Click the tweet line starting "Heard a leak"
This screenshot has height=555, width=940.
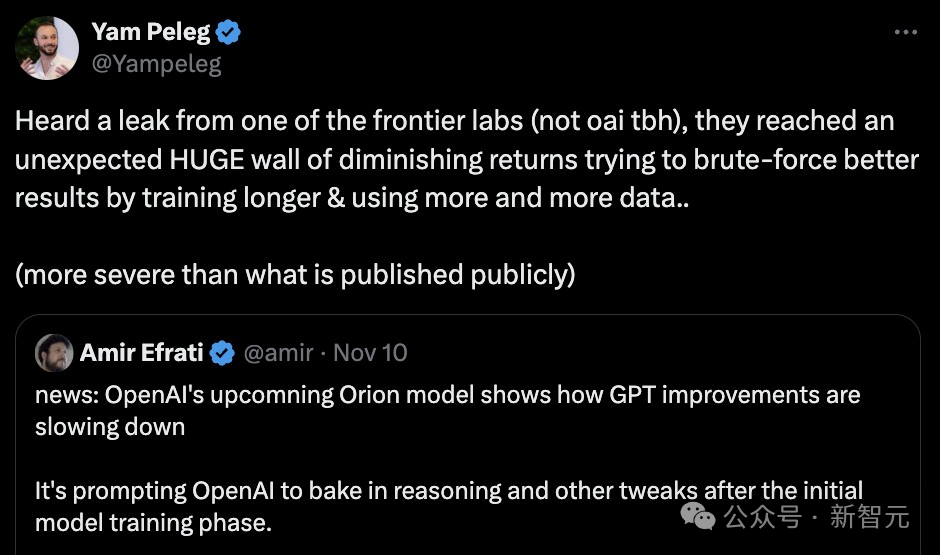(453, 122)
